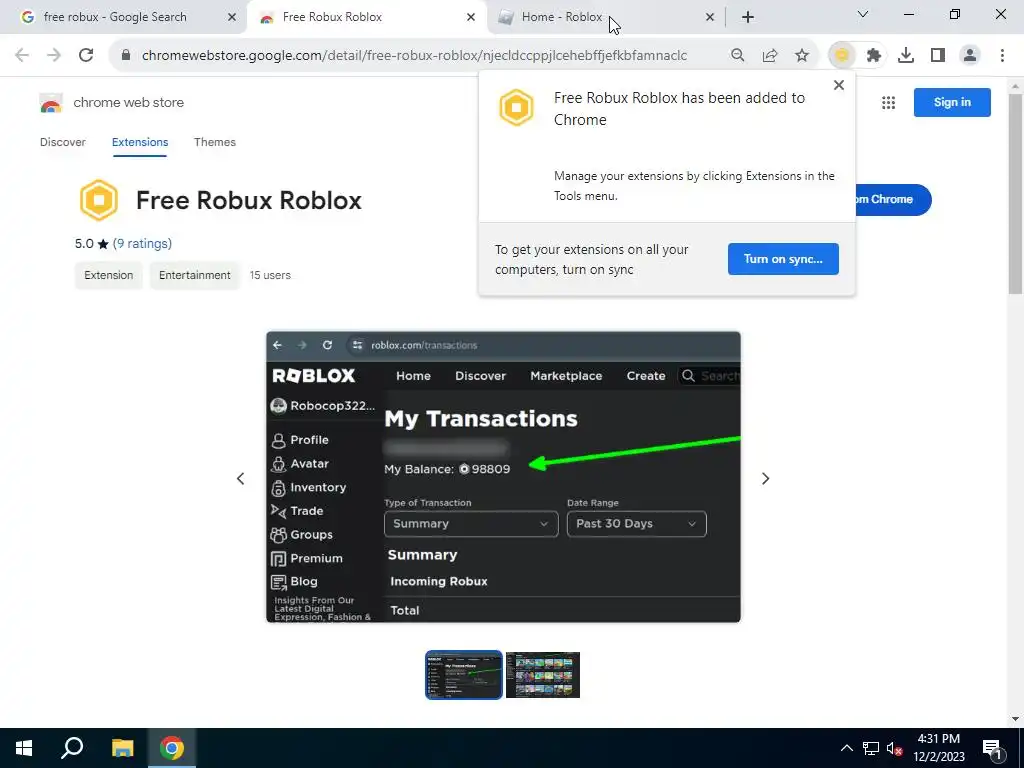Open the Themes section
This screenshot has height=768, width=1024.
click(x=215, y=142)
